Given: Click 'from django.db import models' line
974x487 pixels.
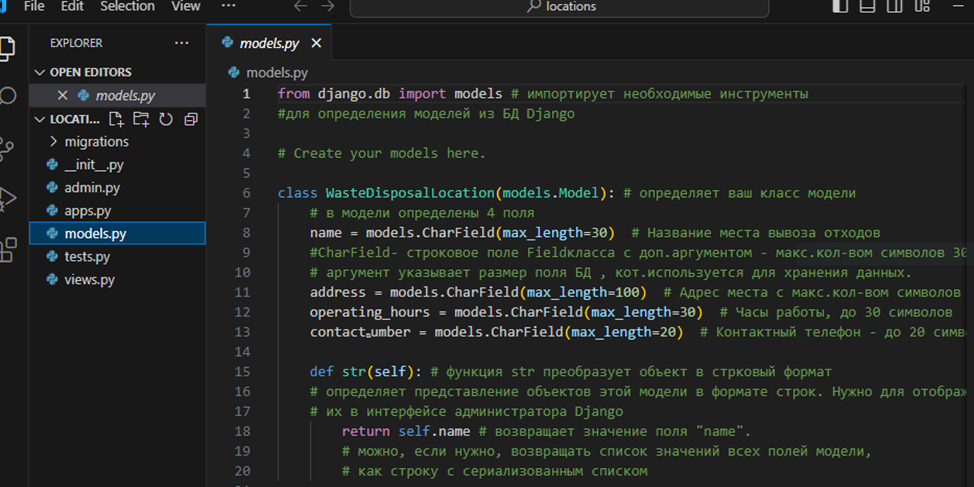Looking at the screenshot, I should pyautogui.click(x=390, y=94).
